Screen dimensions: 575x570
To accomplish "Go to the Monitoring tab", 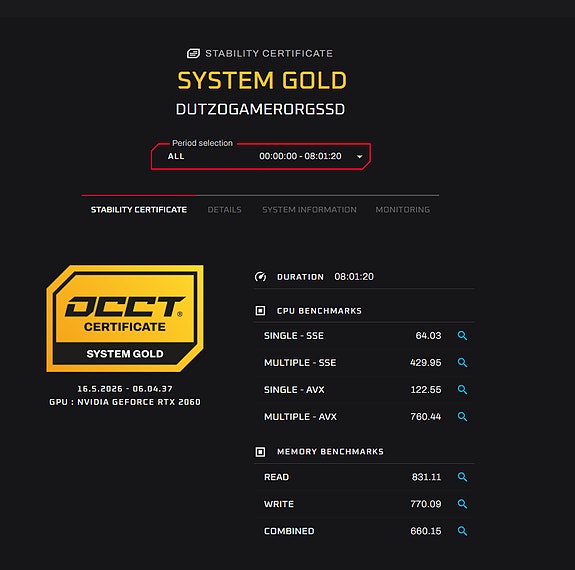I will pos(403,210).
